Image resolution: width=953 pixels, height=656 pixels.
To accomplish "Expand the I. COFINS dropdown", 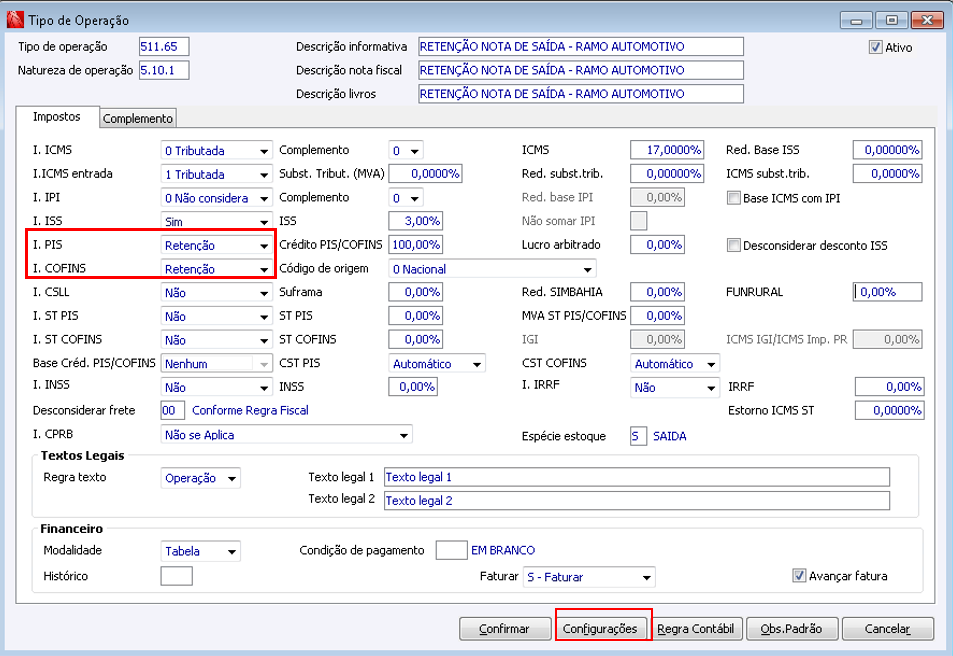I will (216, 269).
